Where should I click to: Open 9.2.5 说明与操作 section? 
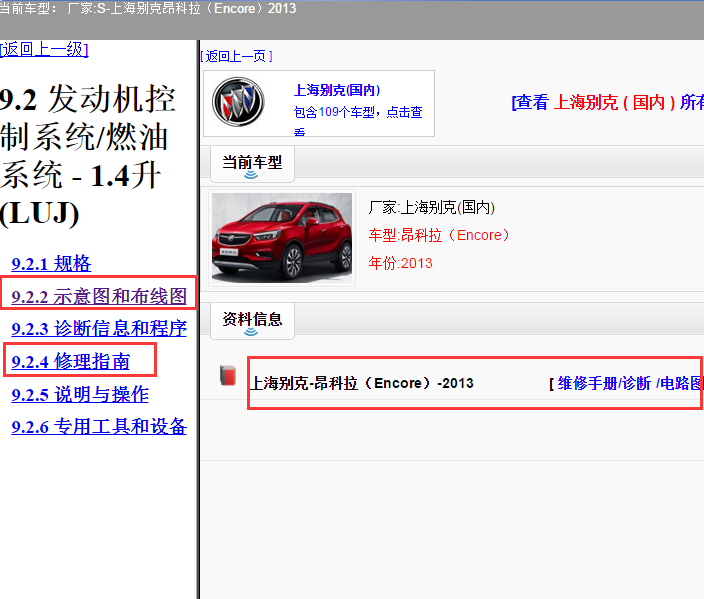[x=80, y=394]
